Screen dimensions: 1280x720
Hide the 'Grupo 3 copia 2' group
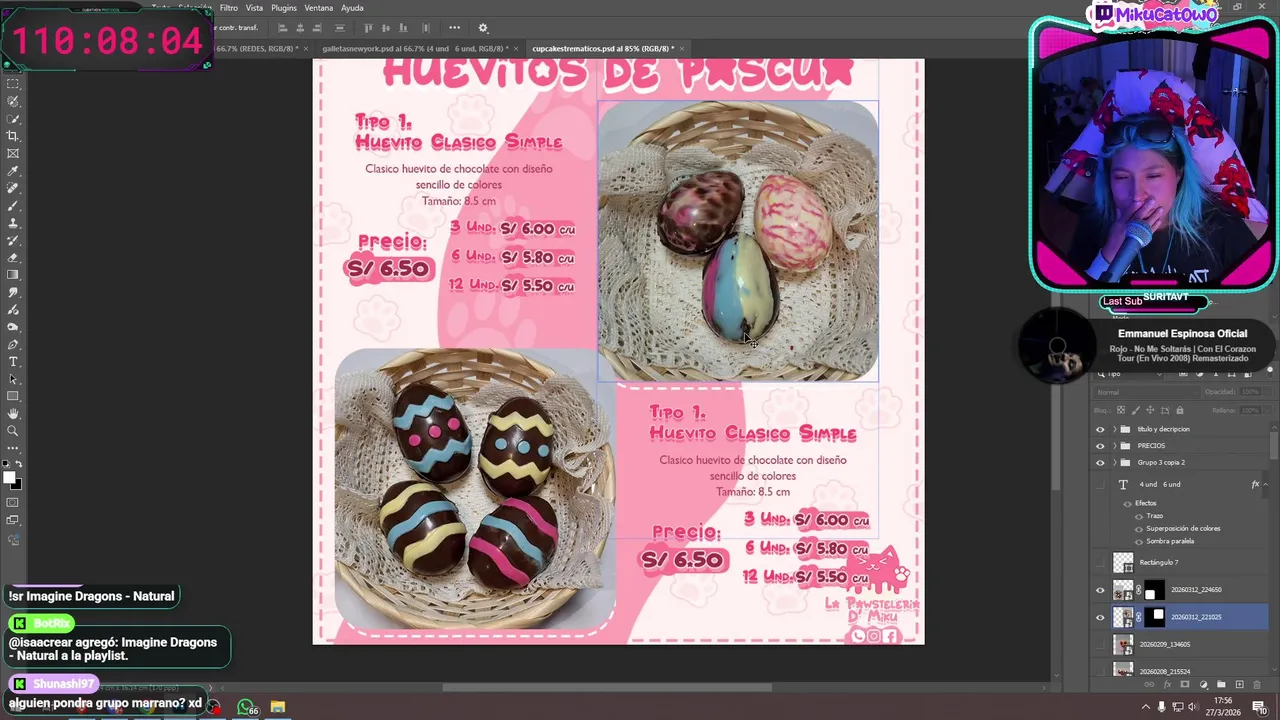(1101, 463)
